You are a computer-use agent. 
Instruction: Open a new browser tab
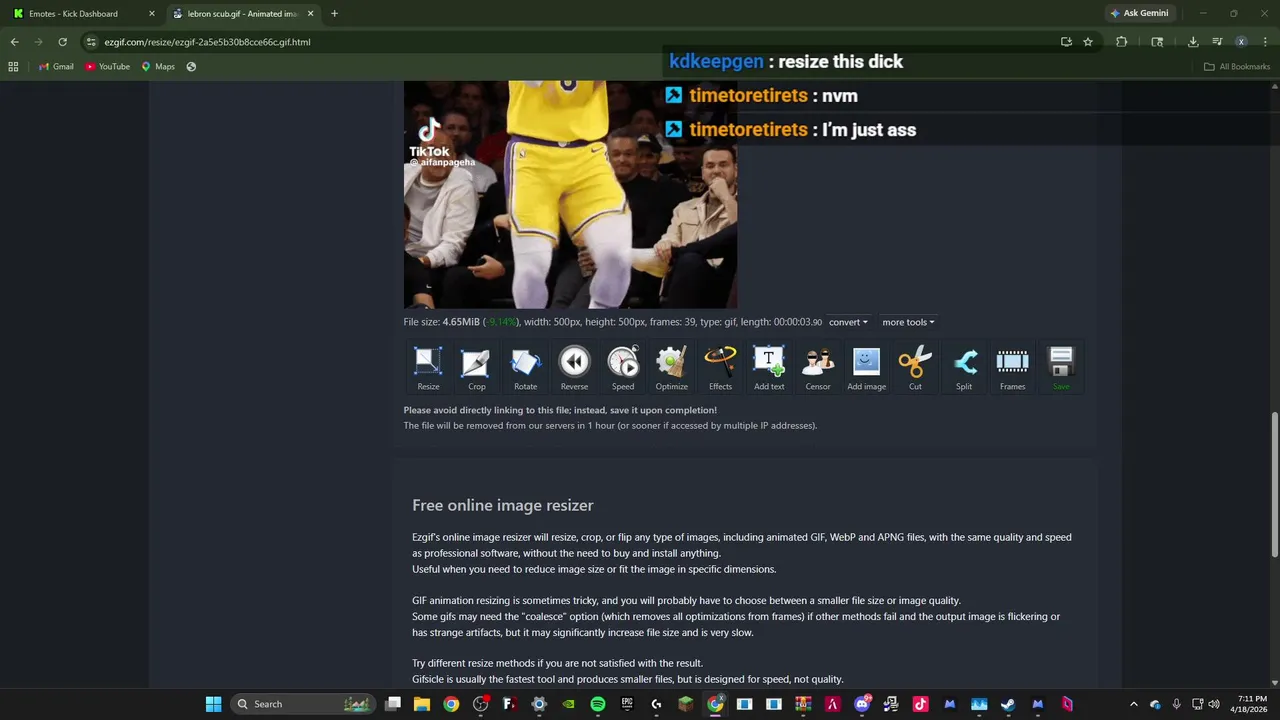(x=334, y=14)
